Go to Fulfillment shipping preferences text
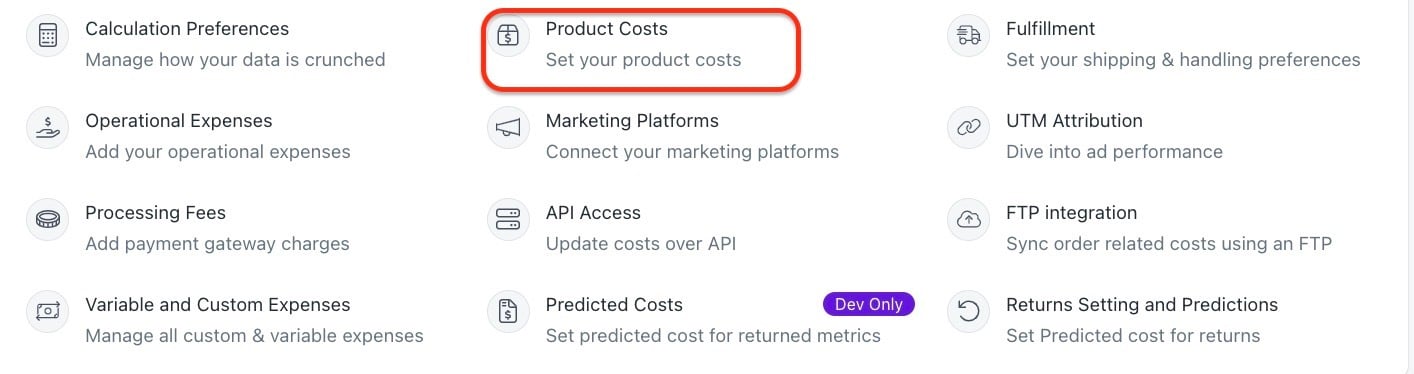Image resolution: width=1414 pixels, height=374 pixels. coord(1183,60)
